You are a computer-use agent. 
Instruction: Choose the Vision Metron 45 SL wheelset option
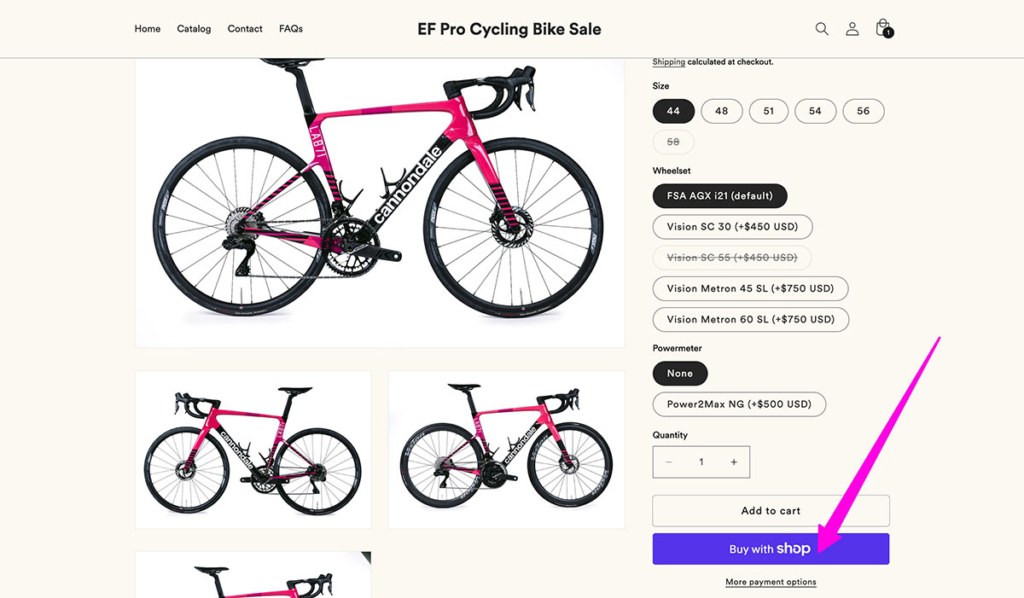pos(750,288)
